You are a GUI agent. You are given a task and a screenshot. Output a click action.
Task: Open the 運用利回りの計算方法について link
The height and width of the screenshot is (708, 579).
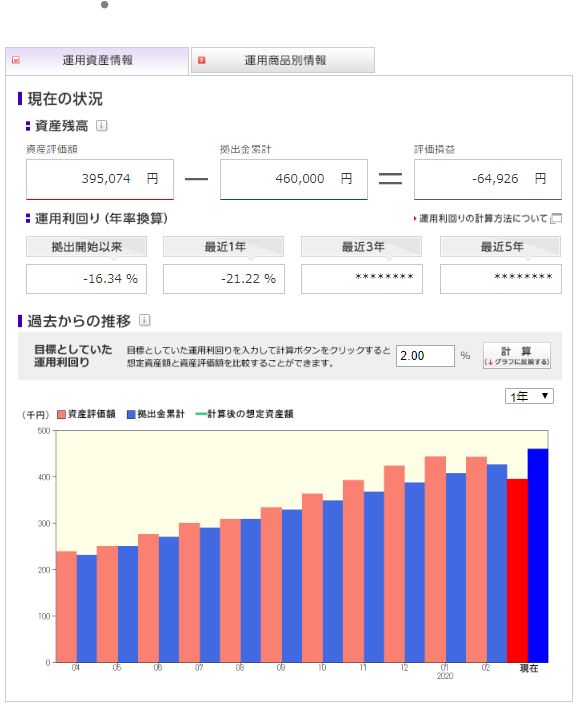(x=483, y=219)
